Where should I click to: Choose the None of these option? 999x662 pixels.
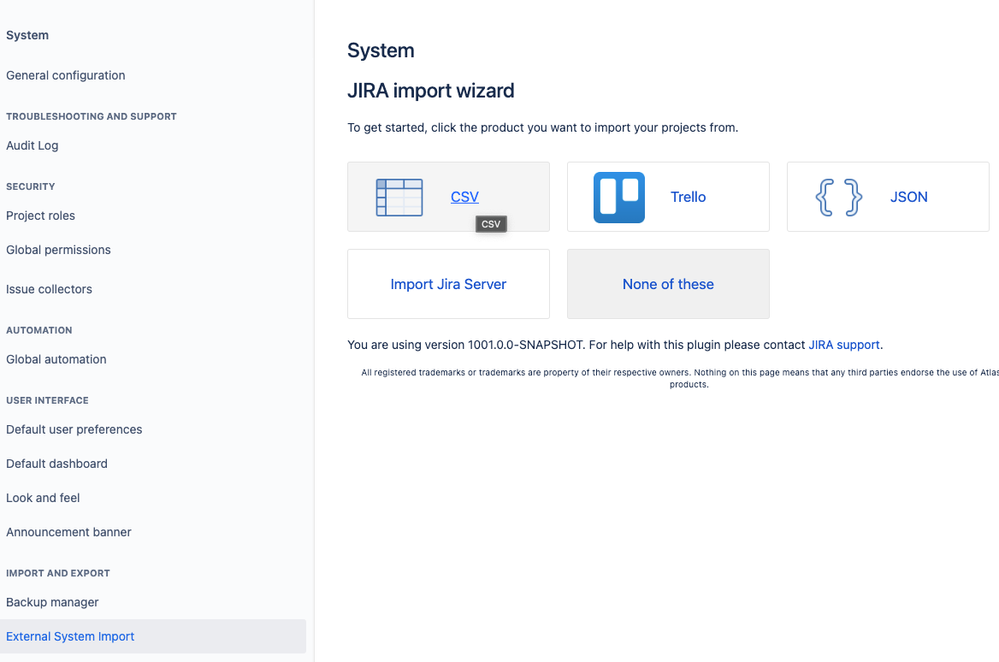(x=667, y=284)
